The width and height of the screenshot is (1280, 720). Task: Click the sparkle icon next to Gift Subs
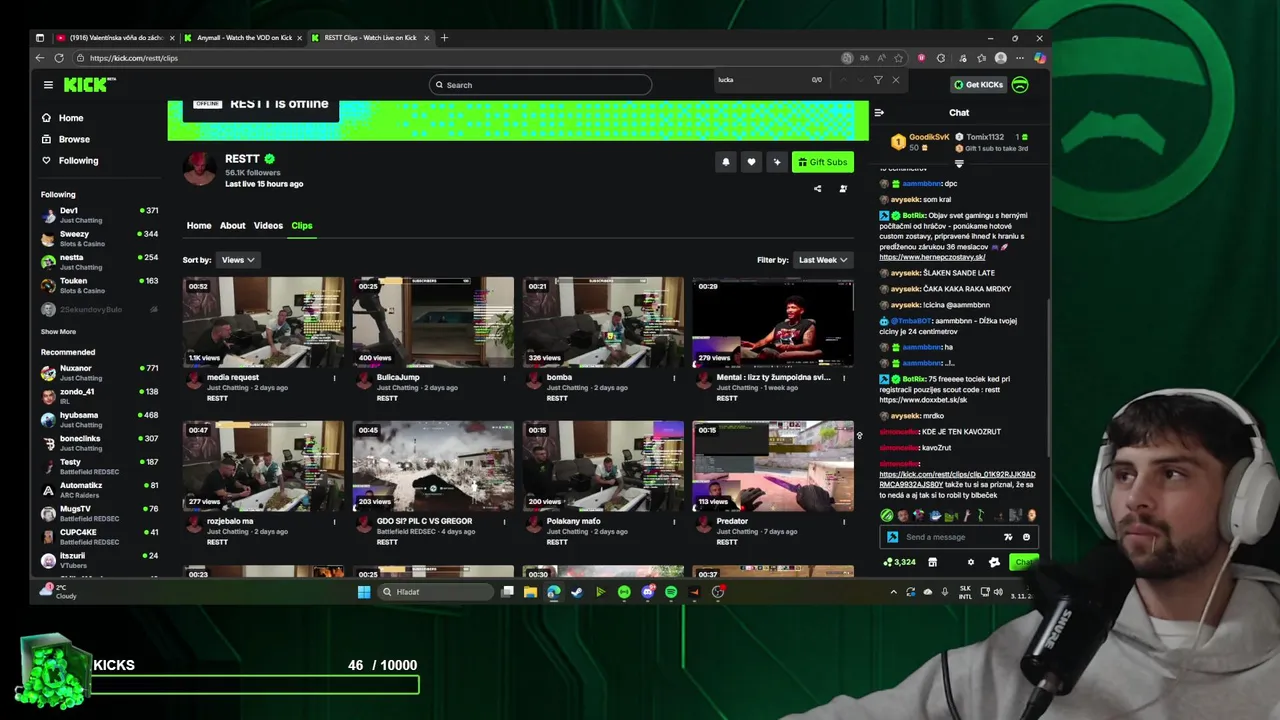[x=776, y=162]
